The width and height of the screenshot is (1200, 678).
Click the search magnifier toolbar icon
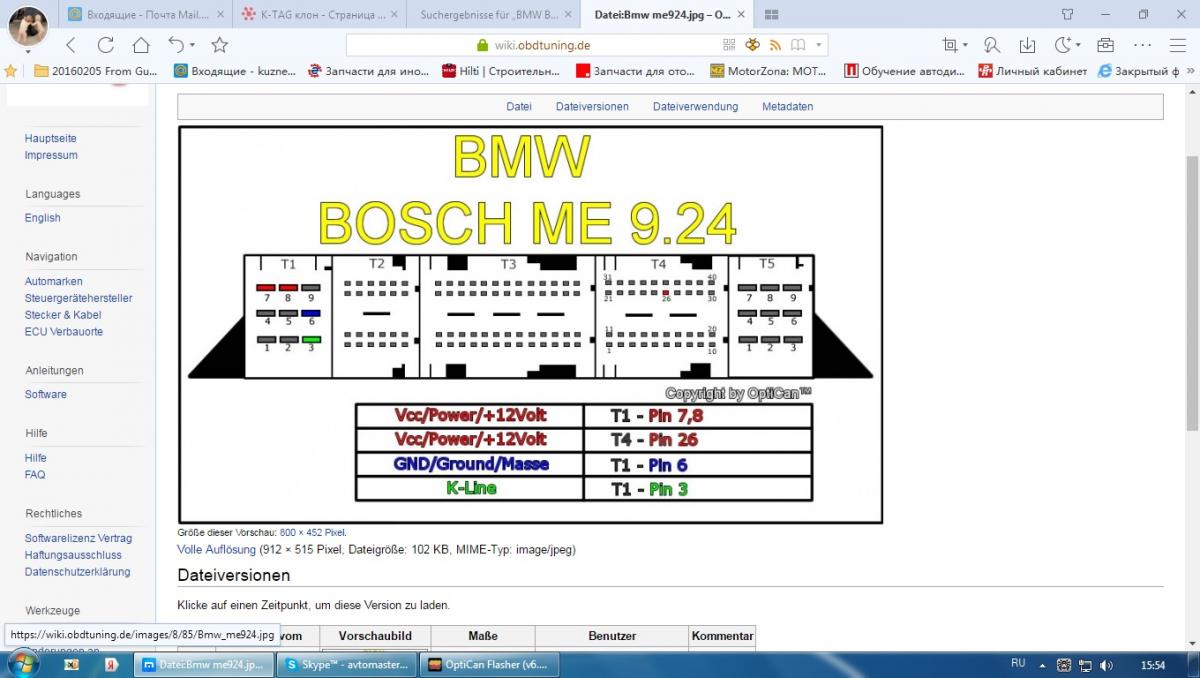point(991,45)
